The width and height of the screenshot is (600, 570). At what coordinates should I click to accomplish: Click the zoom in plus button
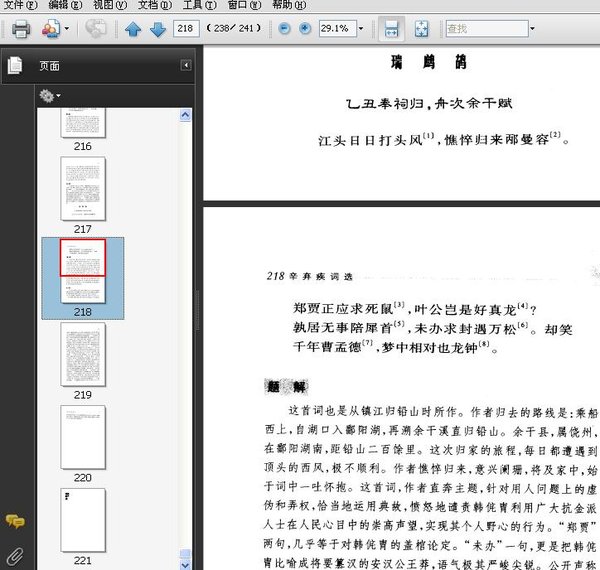(305, 29)
